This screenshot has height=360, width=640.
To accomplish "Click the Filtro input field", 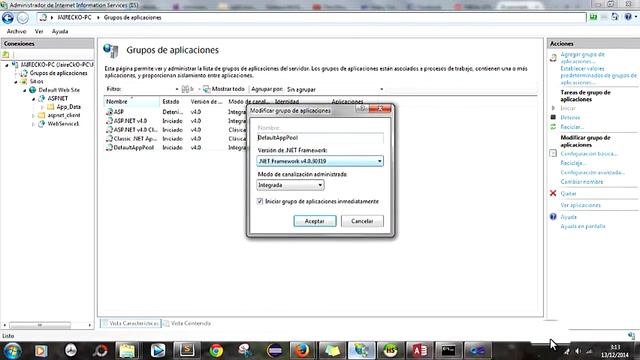I will (x=149, y=89).
